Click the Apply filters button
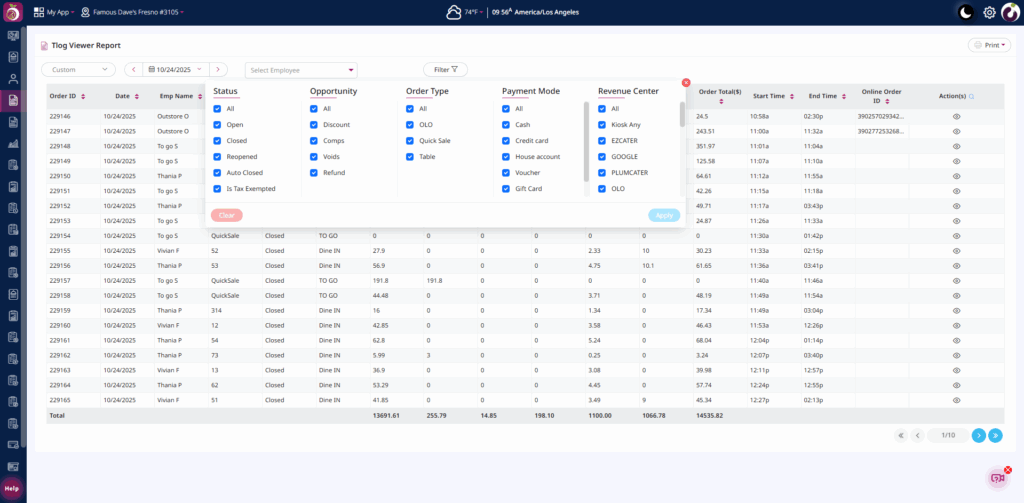 pos(663,215)
